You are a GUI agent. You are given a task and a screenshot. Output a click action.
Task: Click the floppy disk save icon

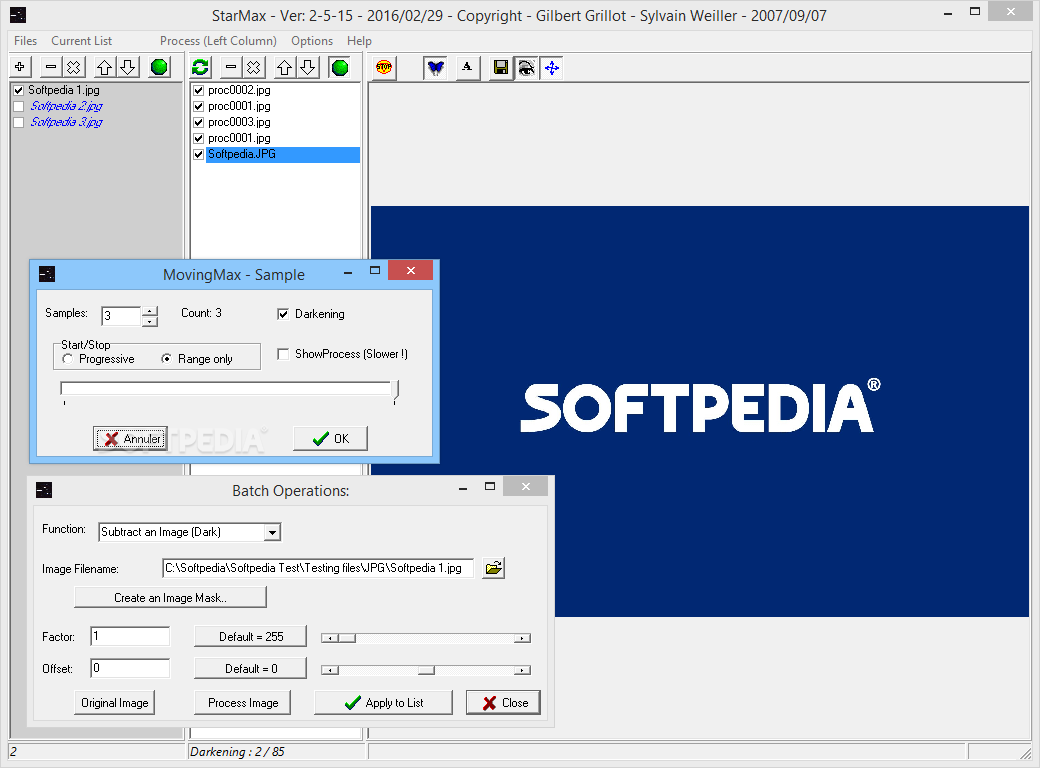(x=501, y=68)
